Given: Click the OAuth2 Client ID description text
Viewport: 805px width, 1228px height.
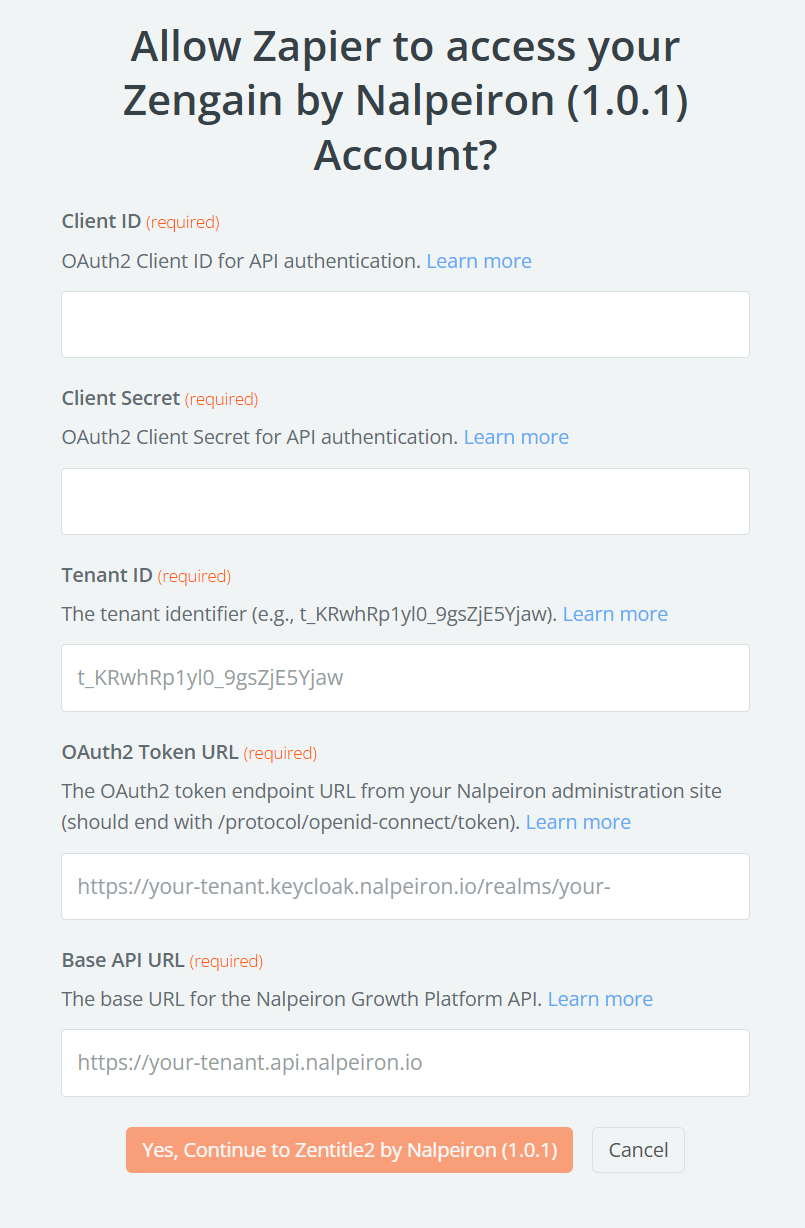Looking at the screenshot, I should click(241, 261).
